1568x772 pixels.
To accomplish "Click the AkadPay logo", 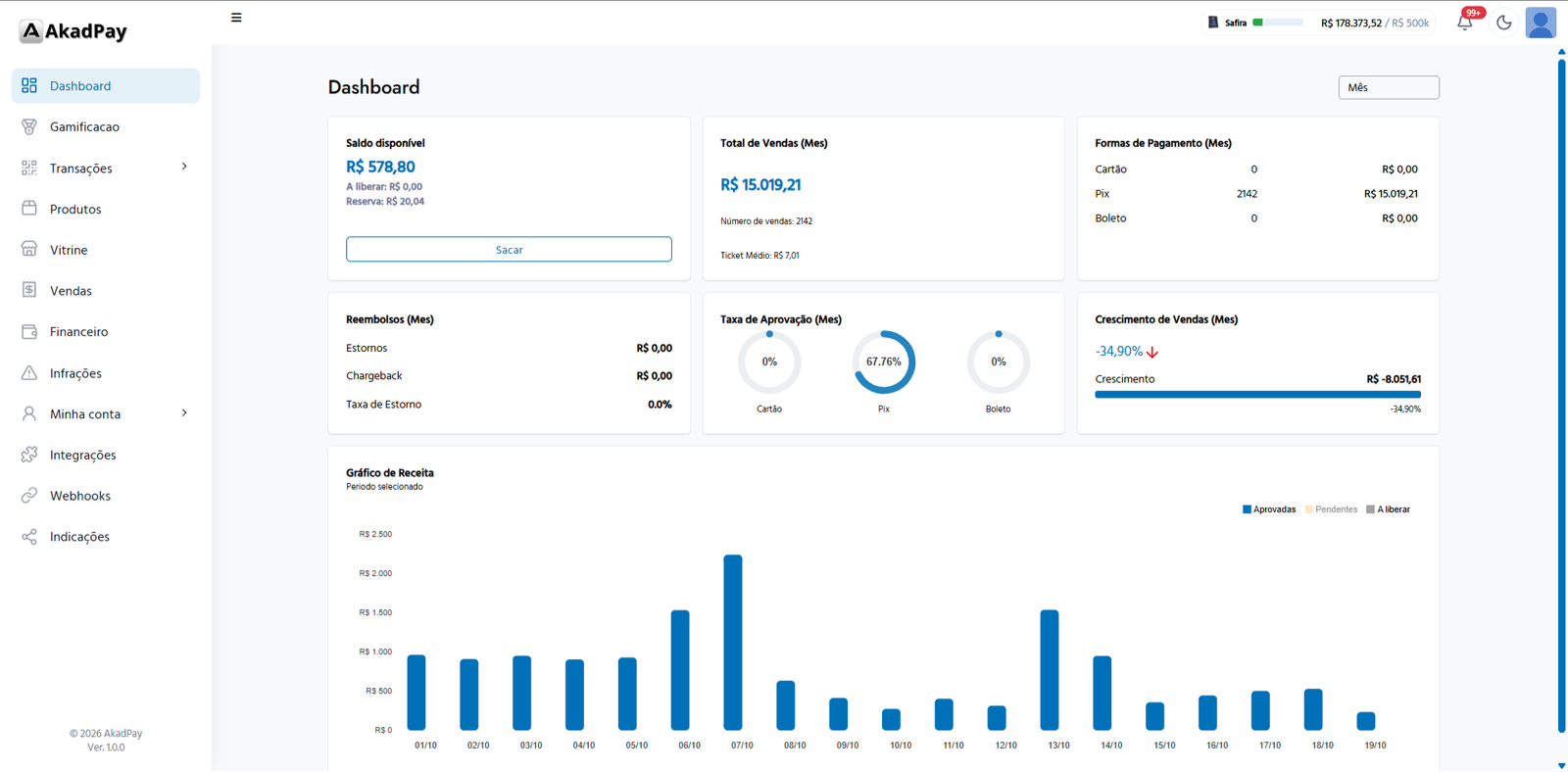I will 73,31.
